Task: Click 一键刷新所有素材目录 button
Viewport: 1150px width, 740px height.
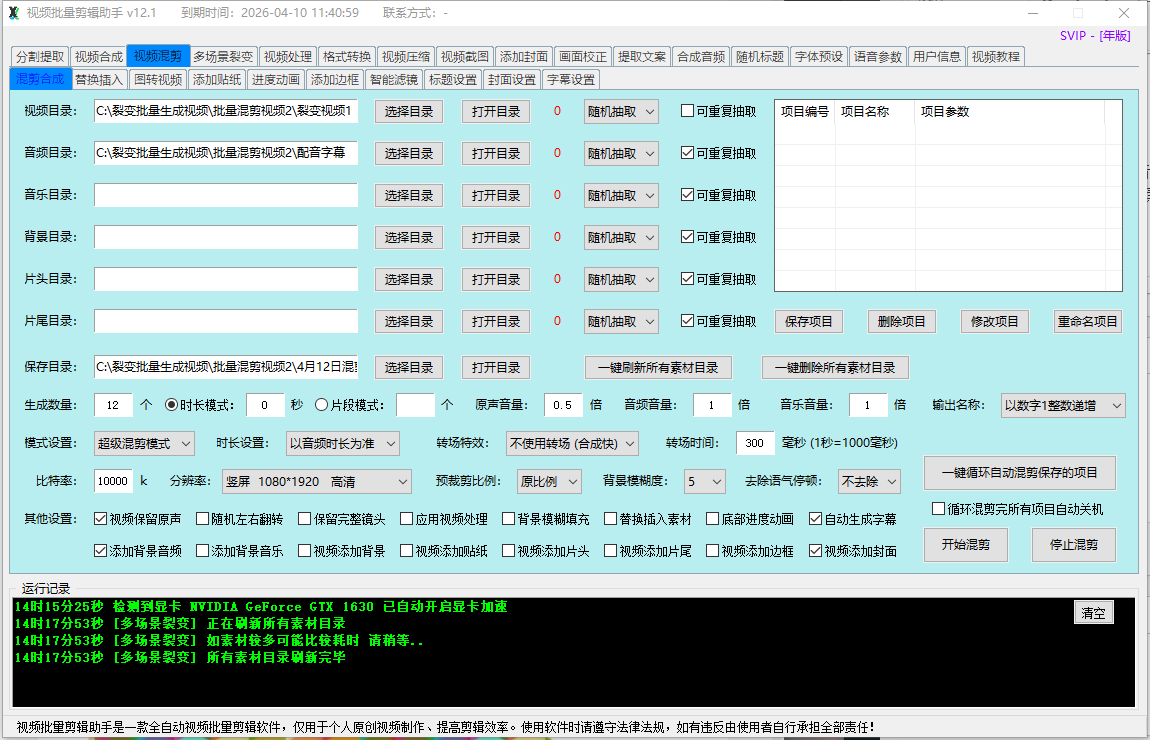Action: [658, 367]
